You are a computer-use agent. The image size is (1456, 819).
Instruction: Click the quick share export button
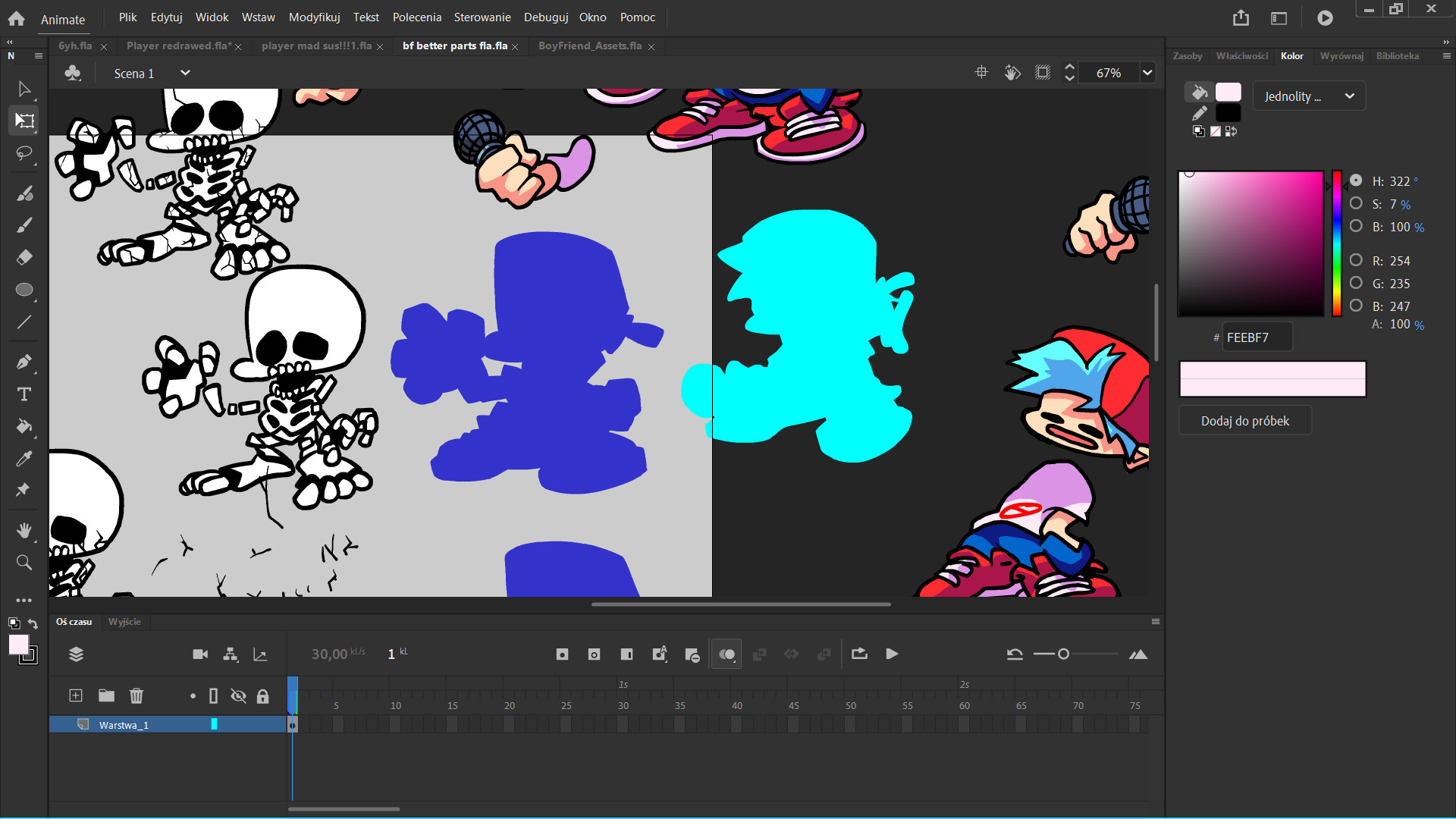[x=1241, y=18]
